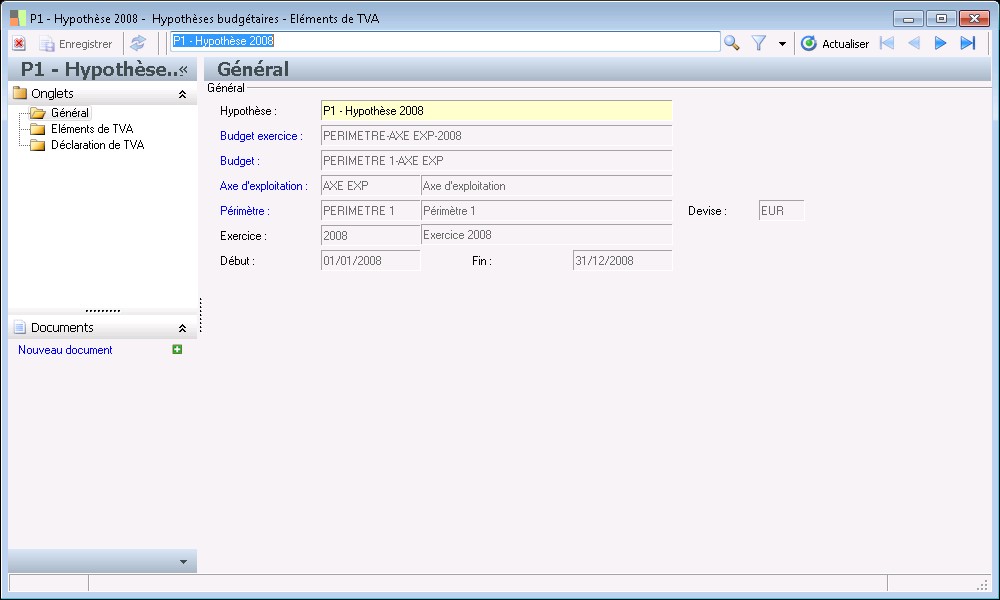This screenshot has width=1000, height=600.
Task: Click the red delete icon in toolbar
Action: 19,43
